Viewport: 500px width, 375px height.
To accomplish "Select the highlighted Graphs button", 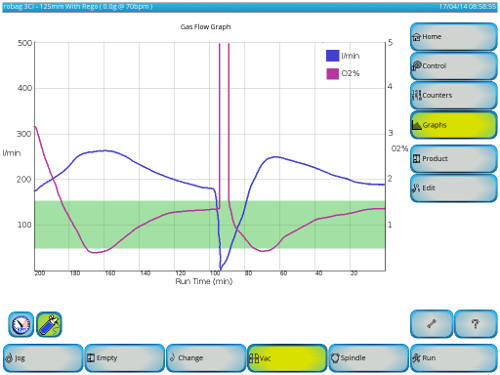I will point(454,125).
